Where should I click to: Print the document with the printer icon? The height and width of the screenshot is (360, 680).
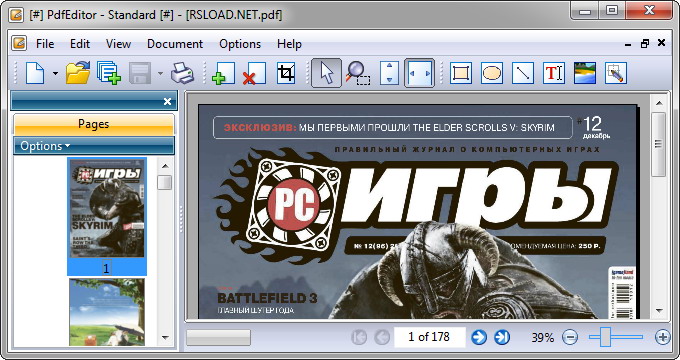[182, 73]
